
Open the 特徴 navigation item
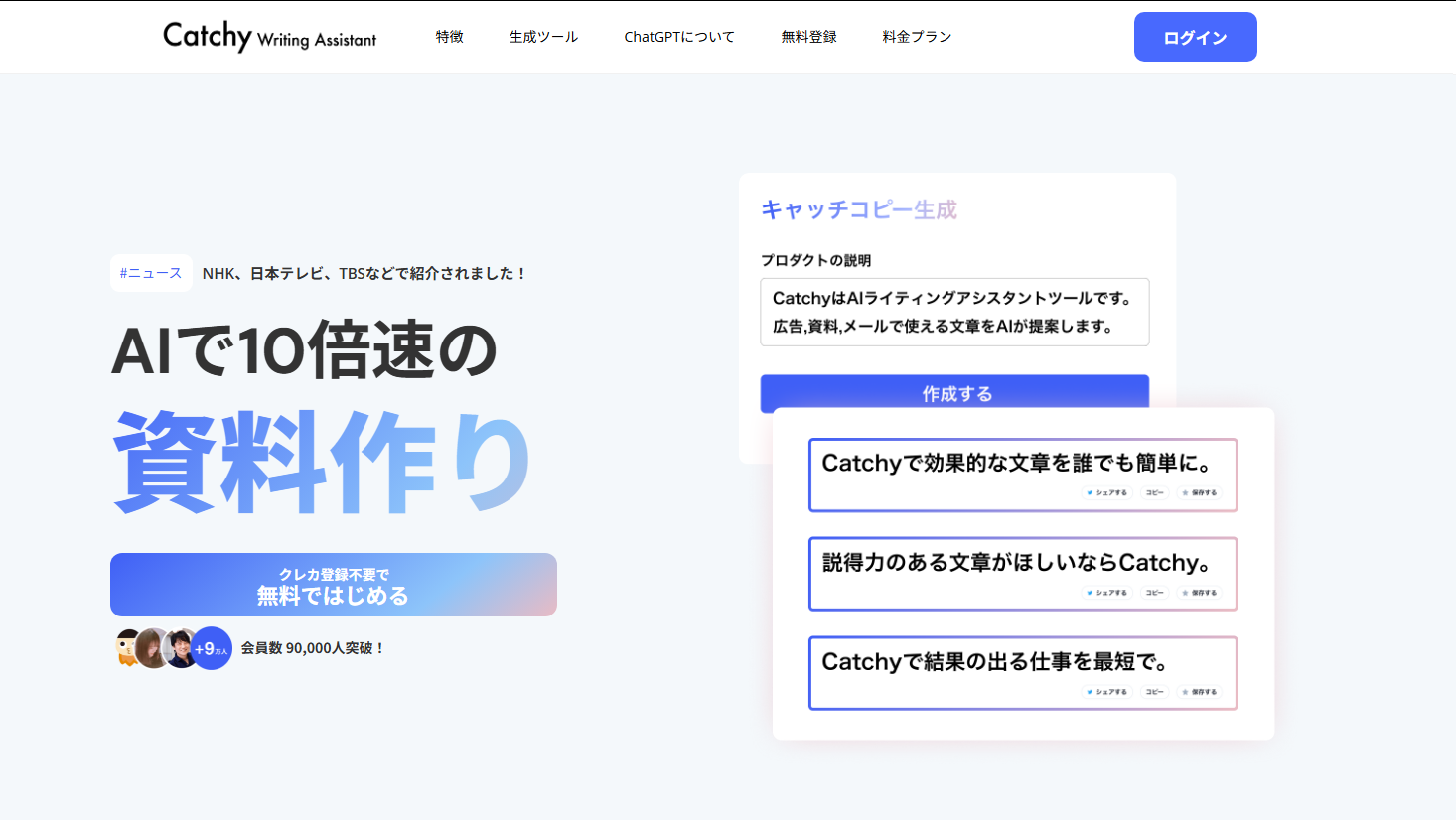point(449,36)
